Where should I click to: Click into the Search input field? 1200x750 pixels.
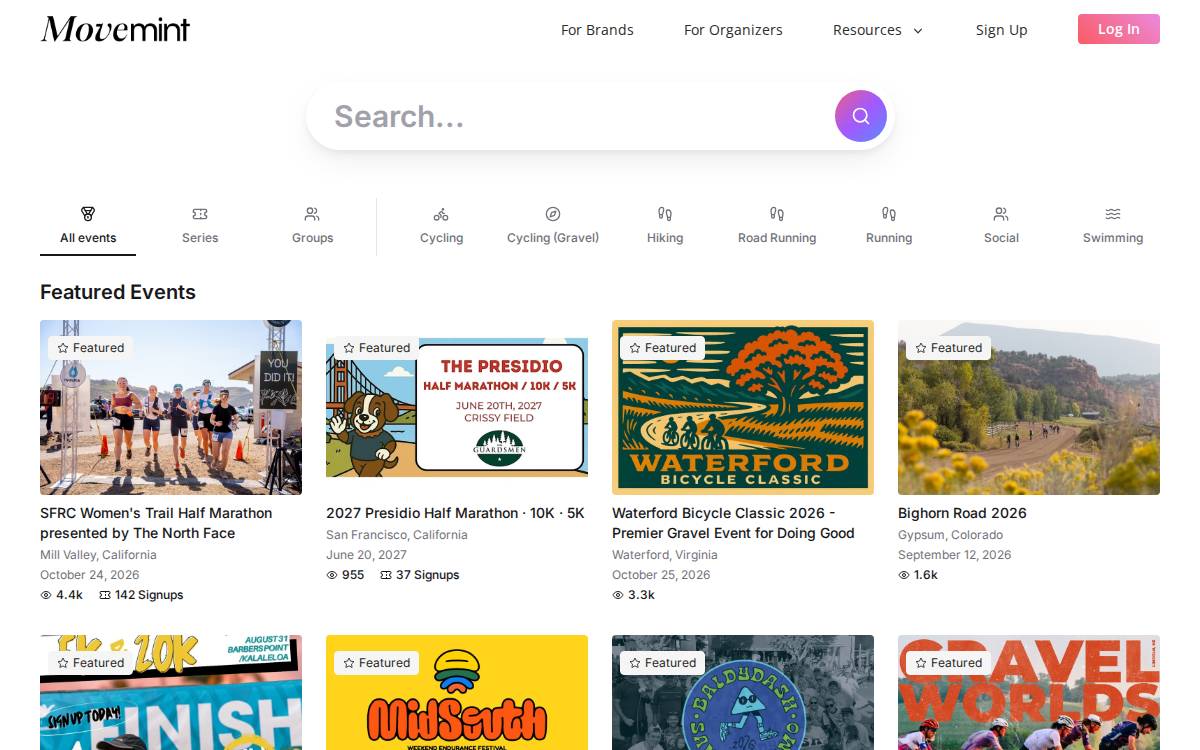[580, 116]
